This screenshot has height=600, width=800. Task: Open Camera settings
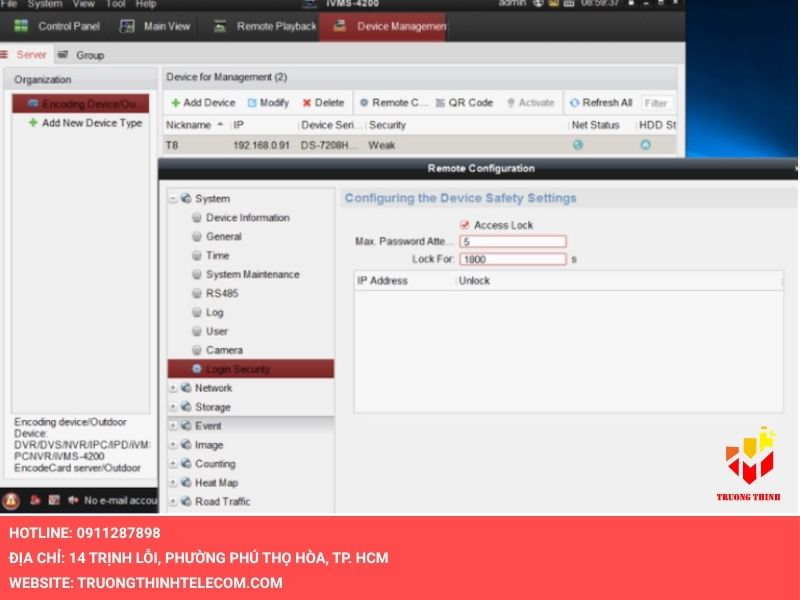[x=224, y=350]
